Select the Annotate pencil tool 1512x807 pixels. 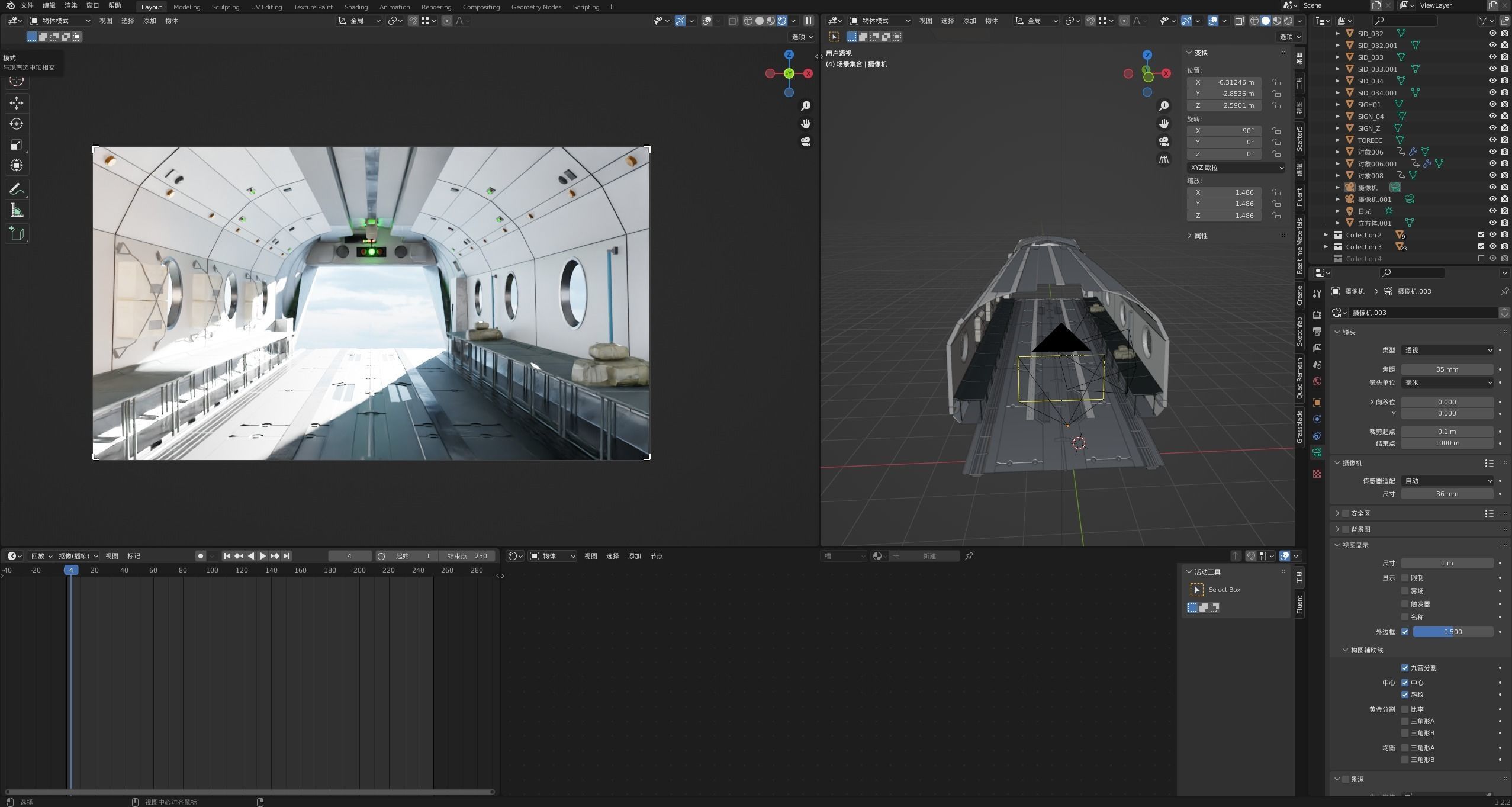pos(17,189)
